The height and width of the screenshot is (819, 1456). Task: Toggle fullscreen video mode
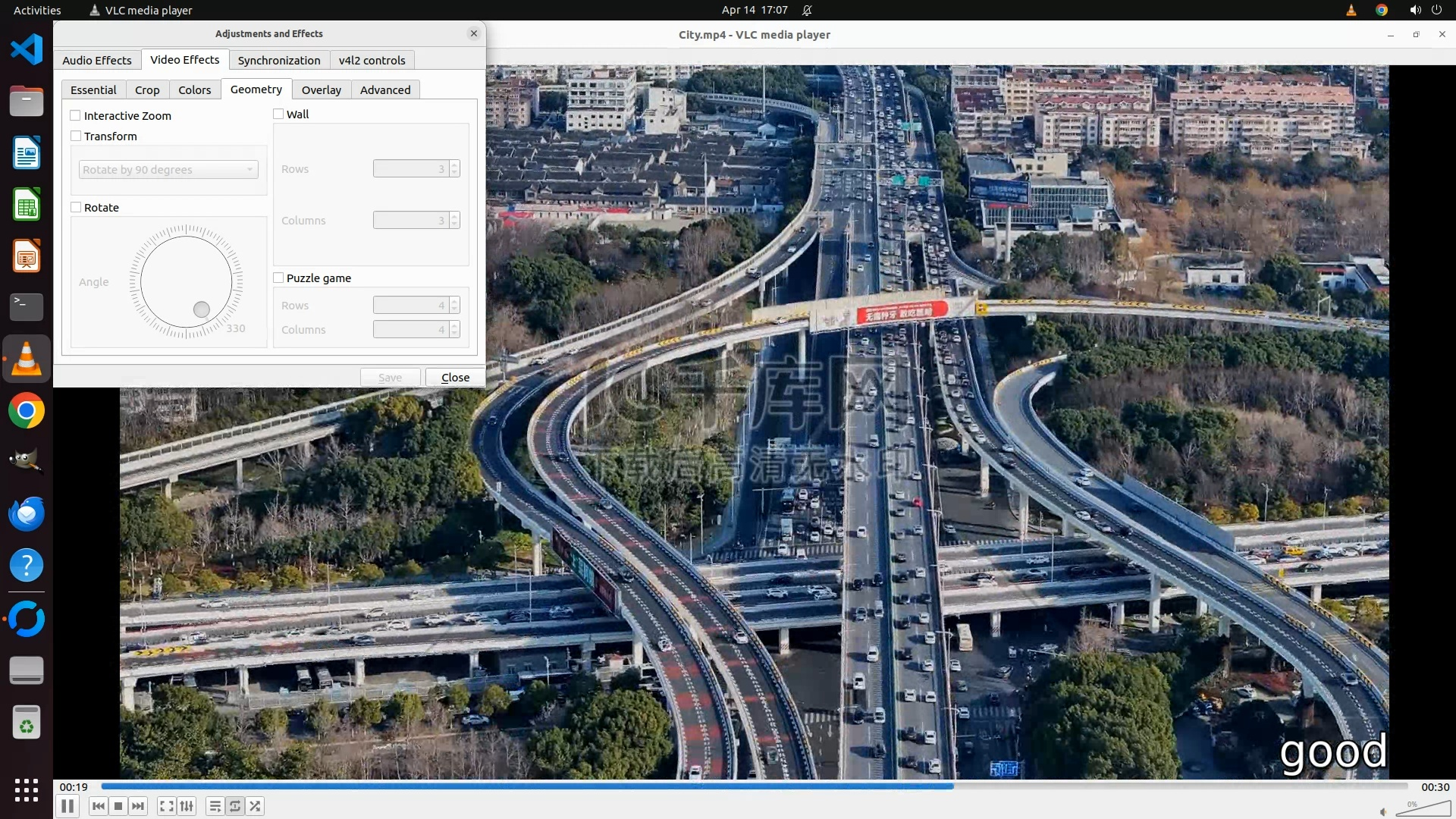[x=167, y=806]
